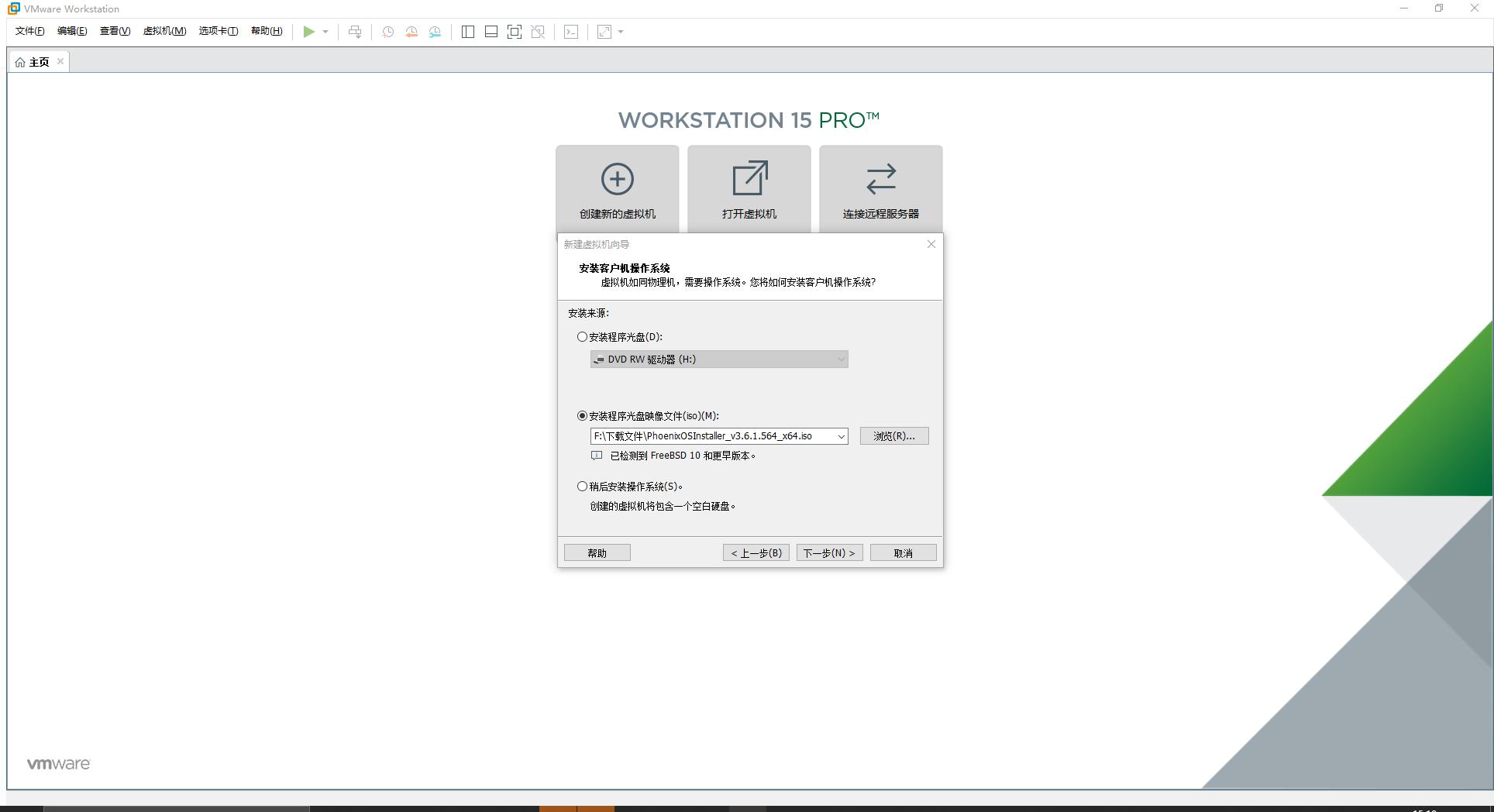Viewport: 1494px width, 812px height.
Task: Show or hide the thumbnail bar
Action: 491,32
